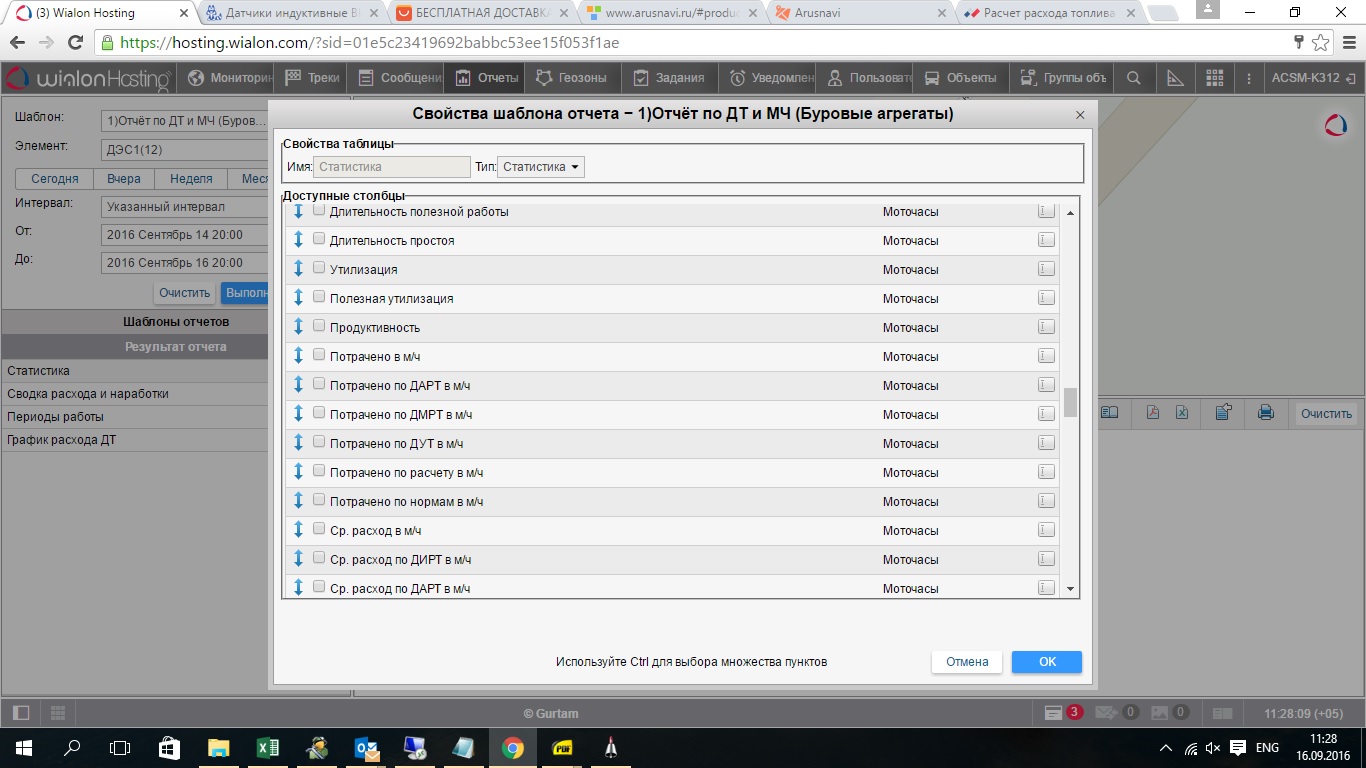Click the Отмена button
Screen dimensions: 1366x768
(x=966, y=662)
